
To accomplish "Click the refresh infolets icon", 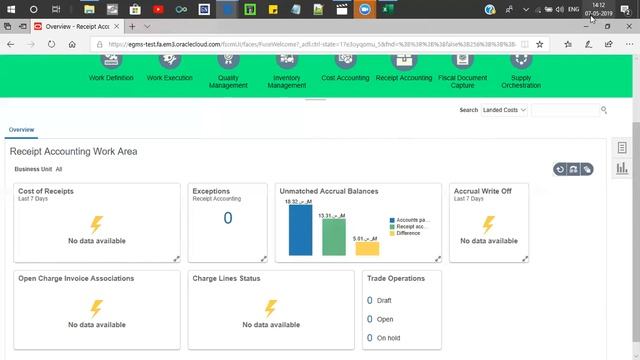I will point(560,169).
